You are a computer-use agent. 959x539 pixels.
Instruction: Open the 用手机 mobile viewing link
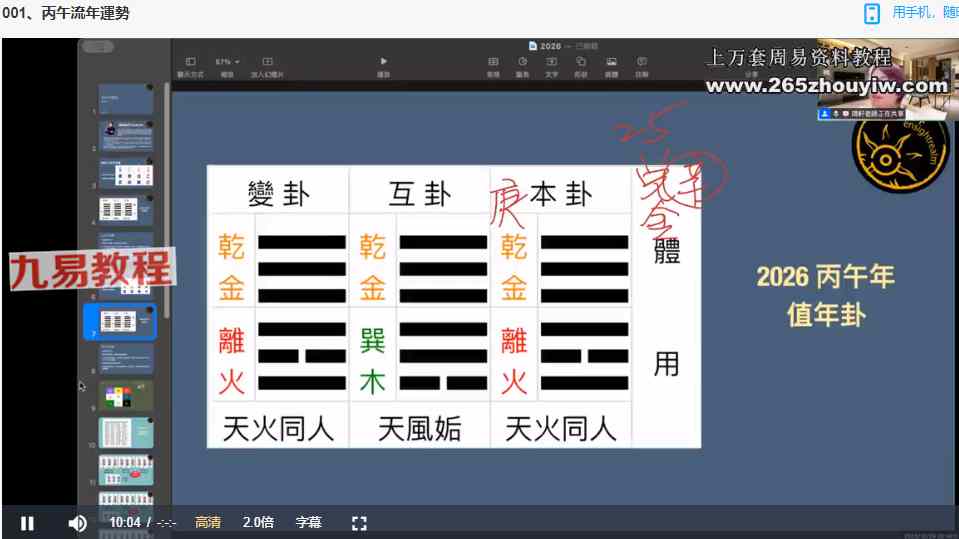923,13
